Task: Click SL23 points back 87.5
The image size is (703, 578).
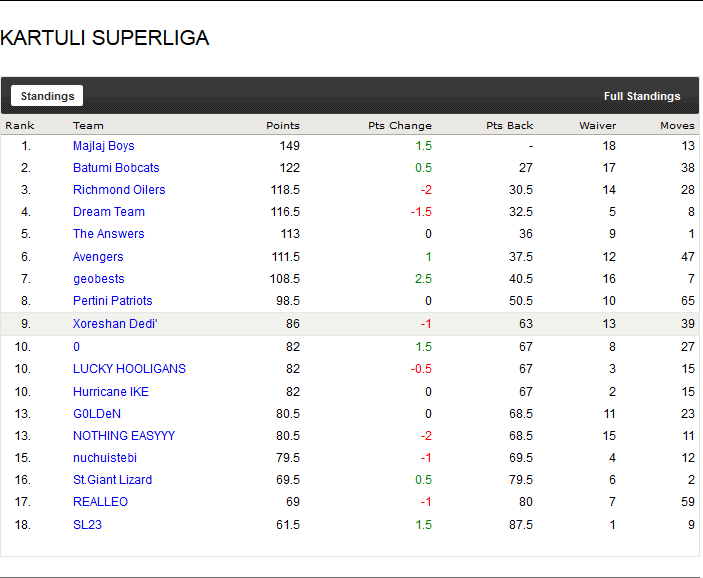Action: point(521,525)
